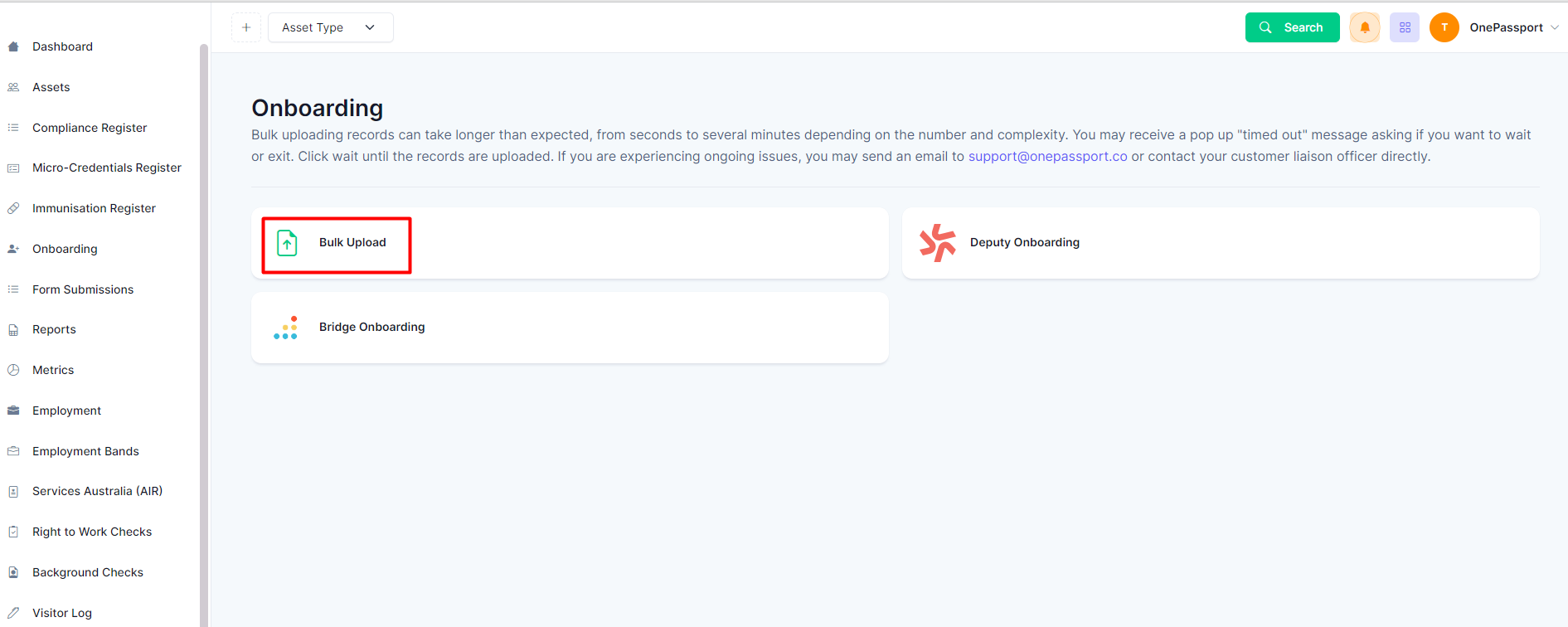
Task: Click the green Search button
Action: coord(1292,27)
